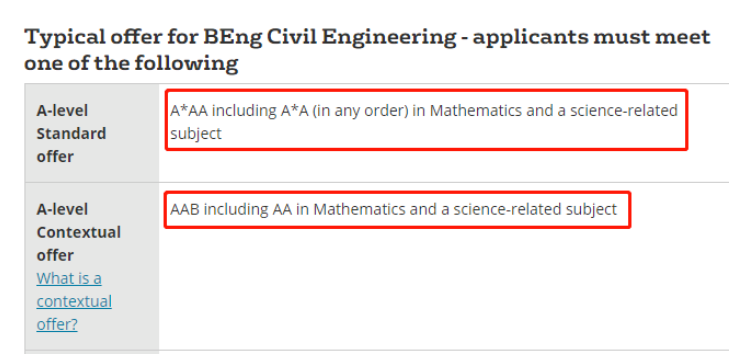Open the 'What is a contextual offer?' link

(x=74, y=301)
